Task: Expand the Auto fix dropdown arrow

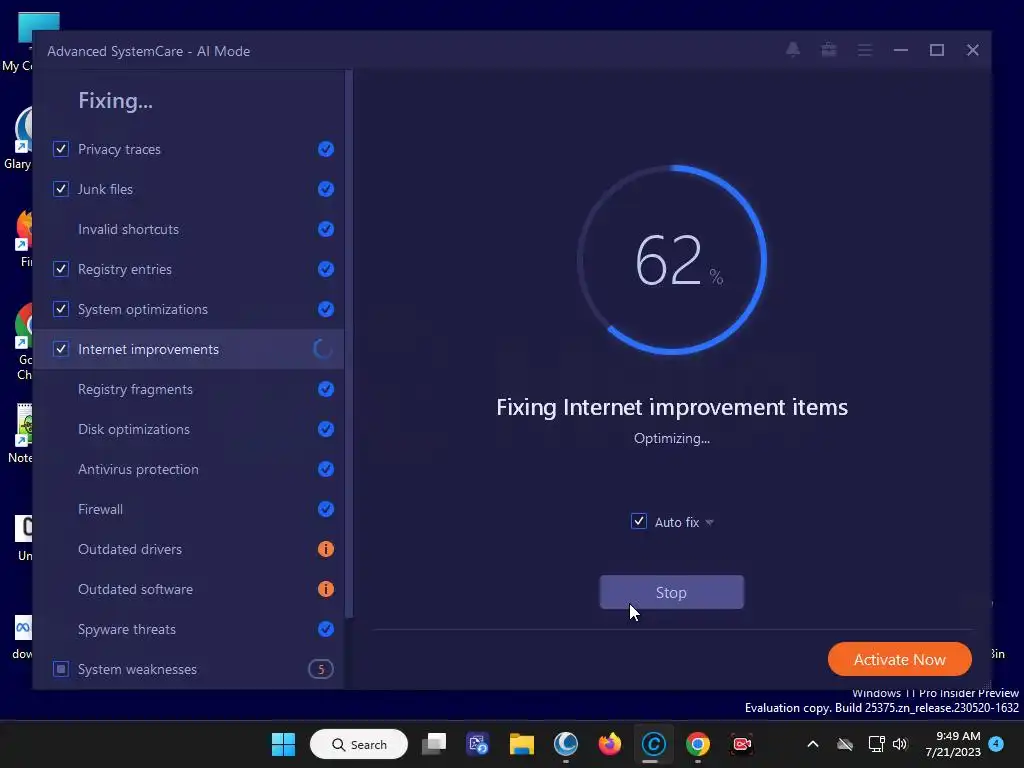Action: click(710, 522)
